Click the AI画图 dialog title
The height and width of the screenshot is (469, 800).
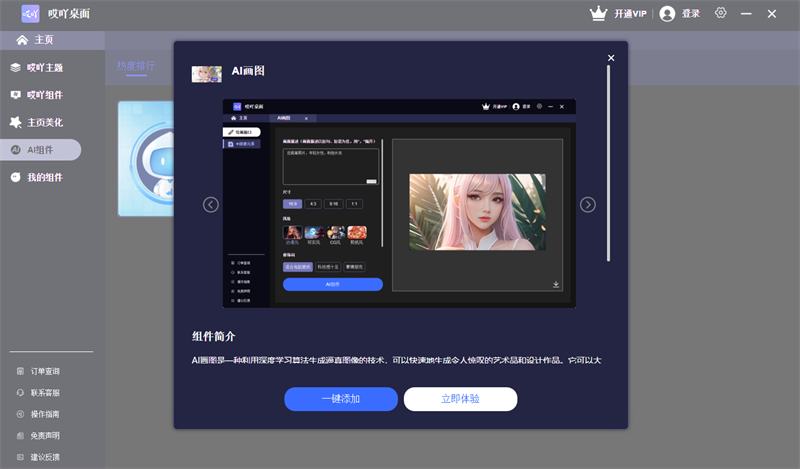[248, 71]
